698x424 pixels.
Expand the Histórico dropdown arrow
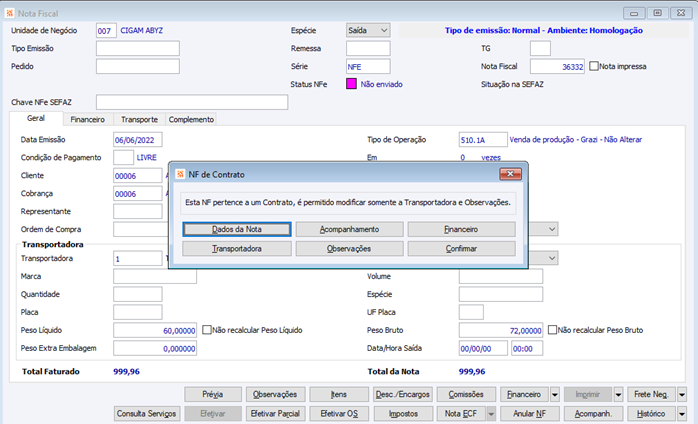(682, 414)
